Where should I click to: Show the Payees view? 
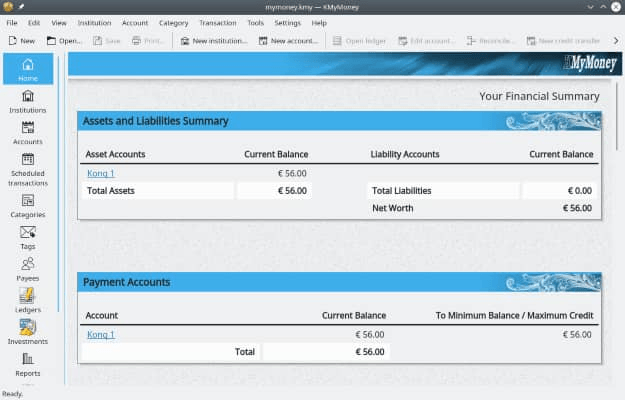click(x=28, y=270)
